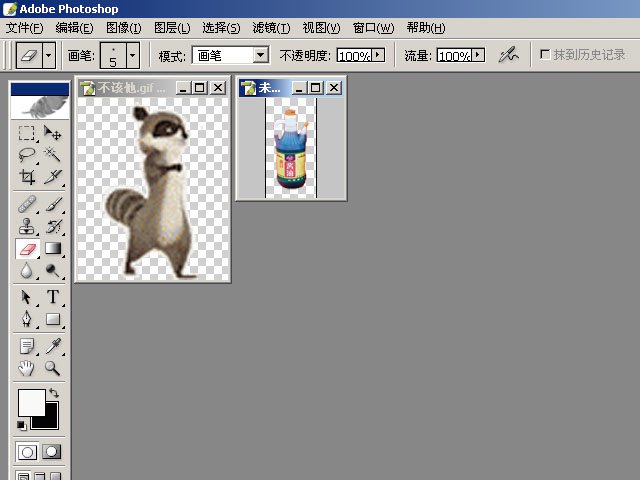Close the 未... document window
640x480 pixels.
coord(334,88)
